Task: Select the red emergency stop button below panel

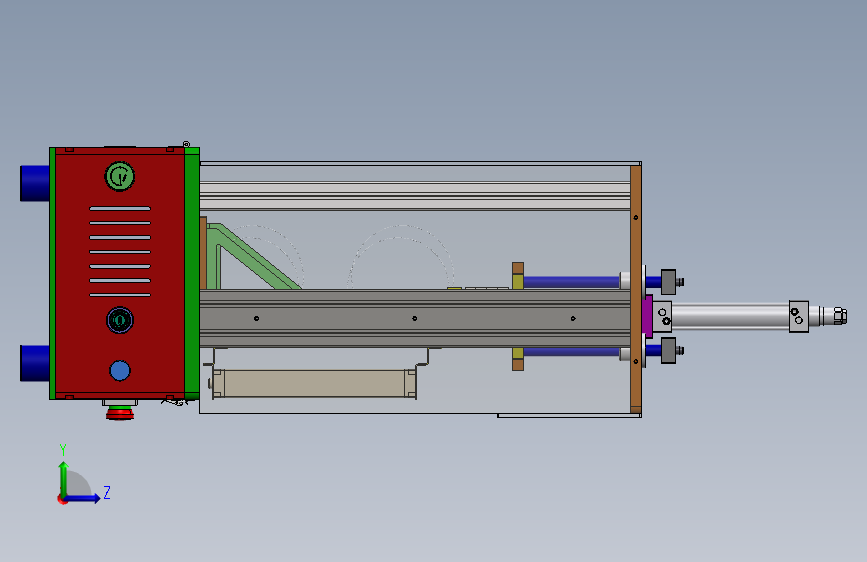Action: point(120,412)
